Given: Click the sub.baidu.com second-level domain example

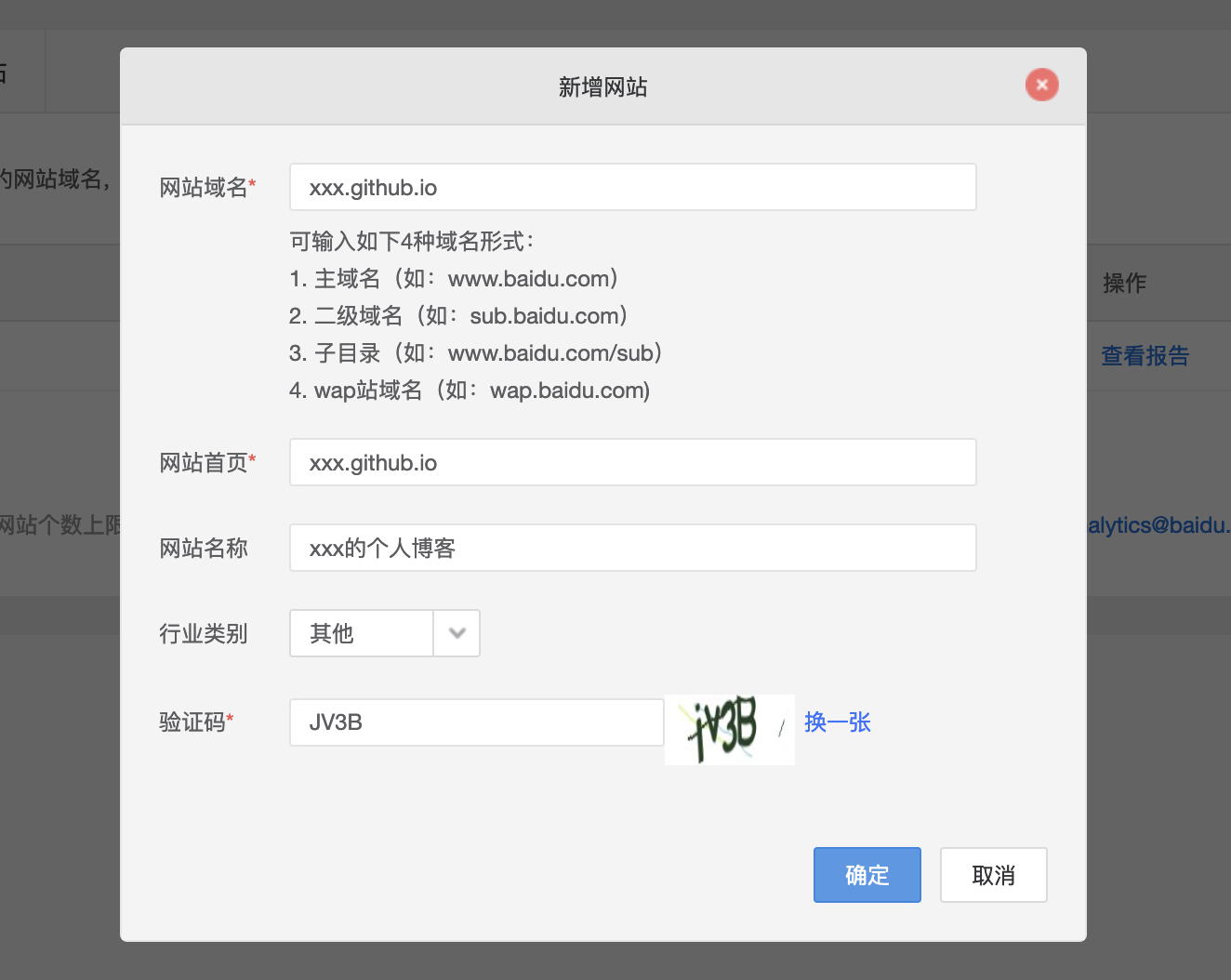Looking at the screenshot, I should tap(458, 316).
